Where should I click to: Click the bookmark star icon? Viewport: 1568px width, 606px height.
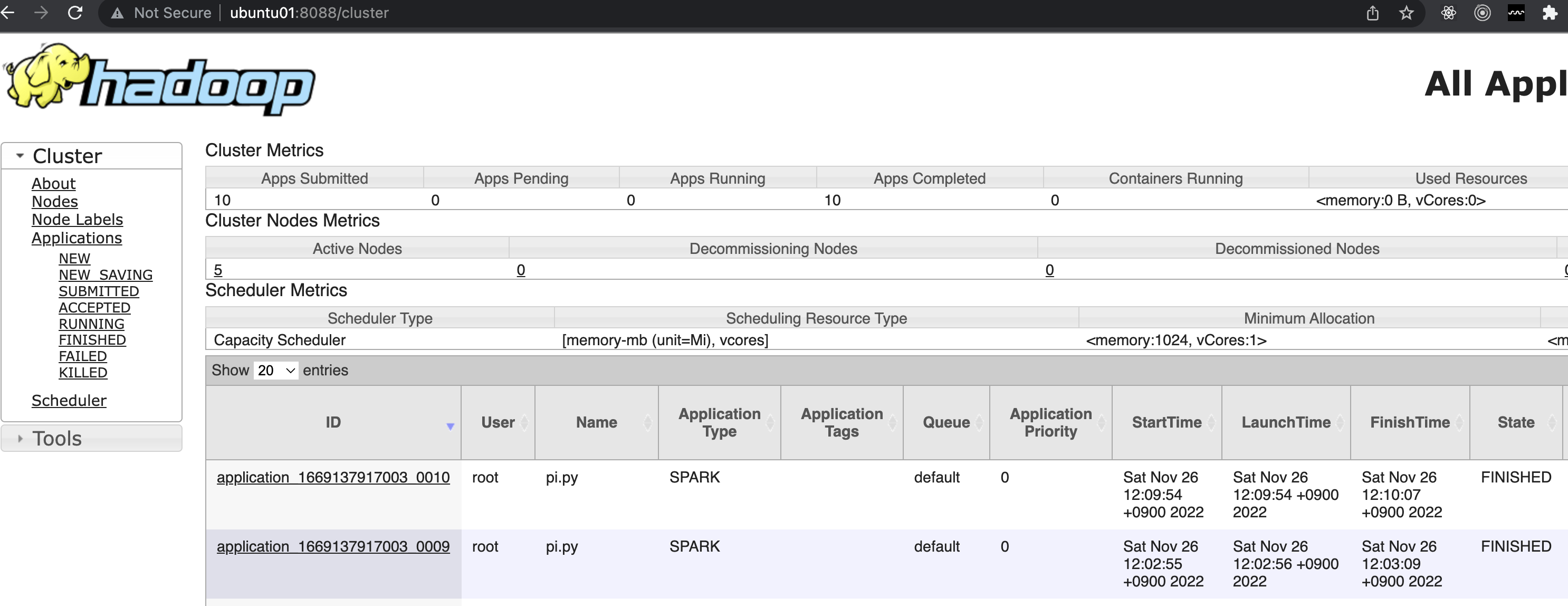[x=1407, y=13]
